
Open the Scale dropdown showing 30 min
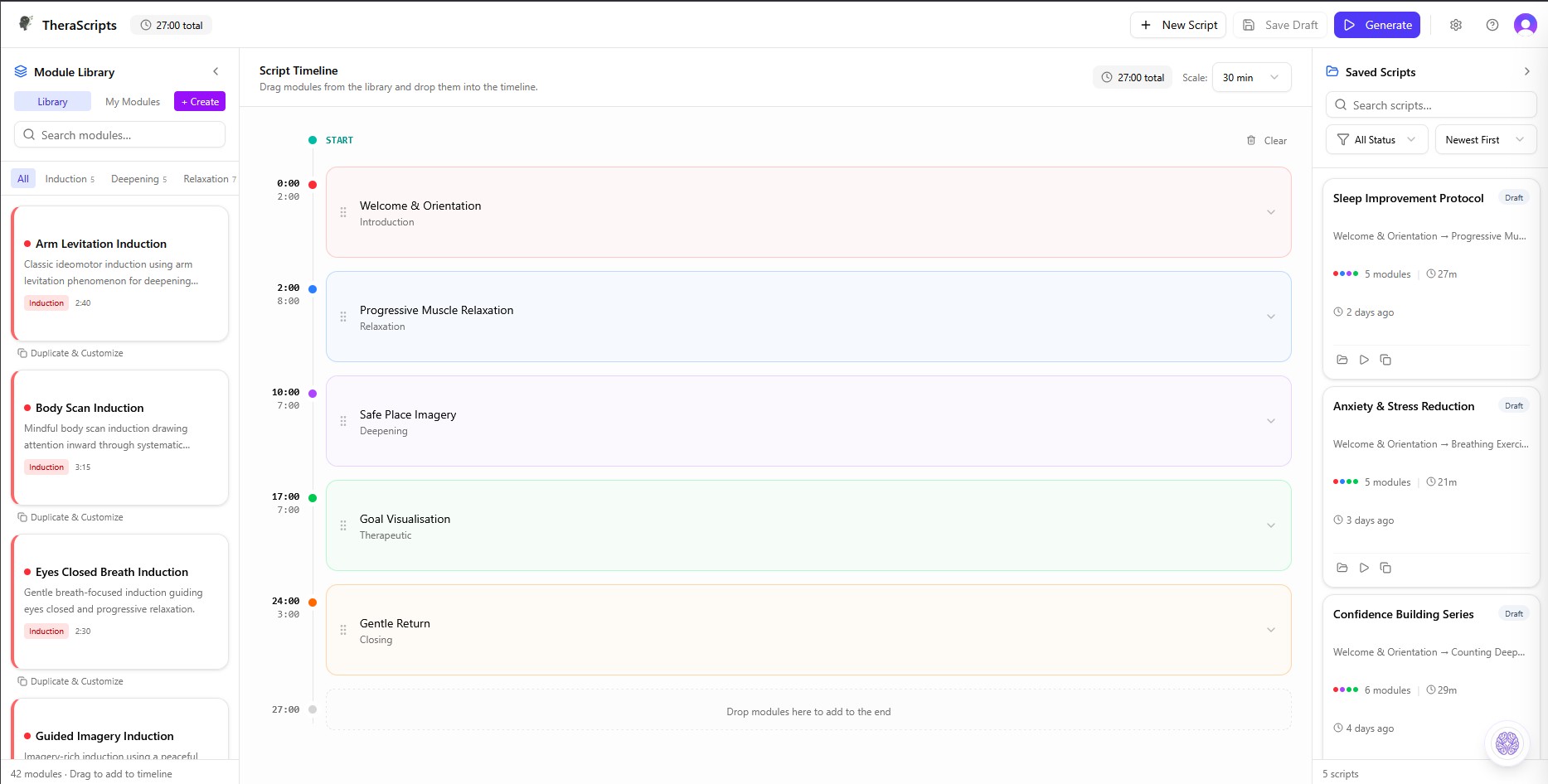click(x=1251, y=77)
